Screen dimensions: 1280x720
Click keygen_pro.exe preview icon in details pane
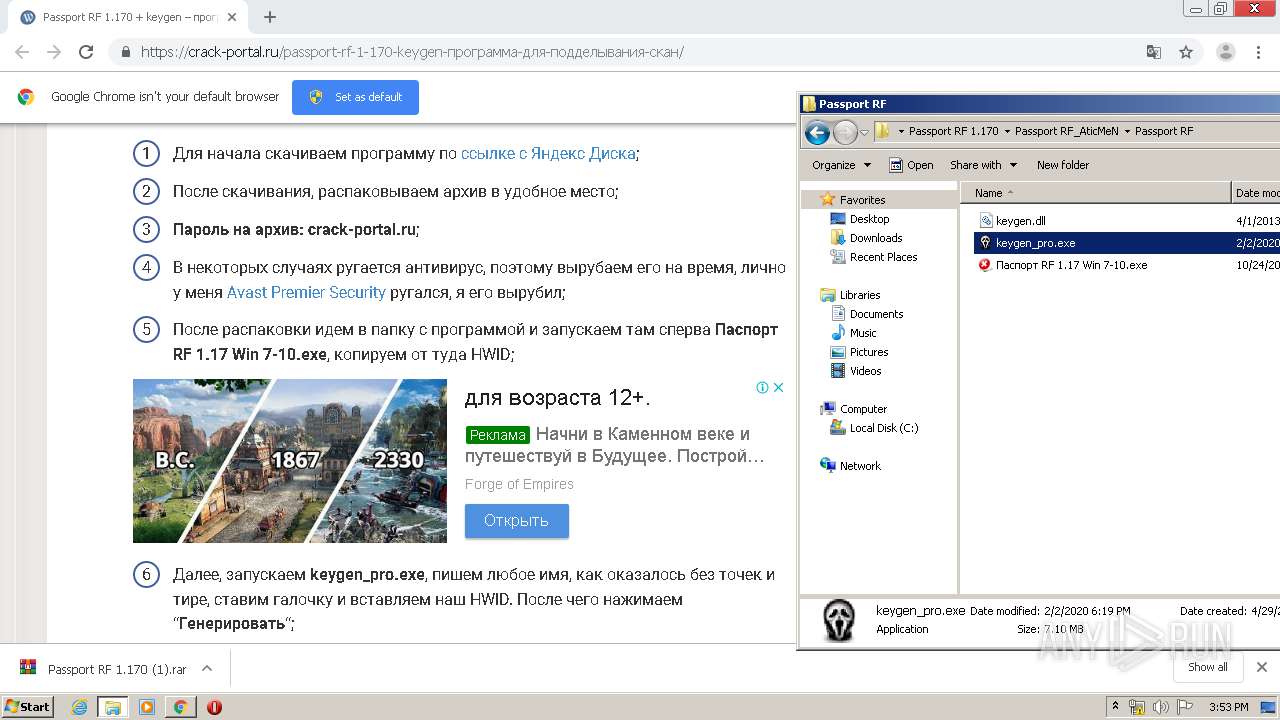[x=839, y=620]
